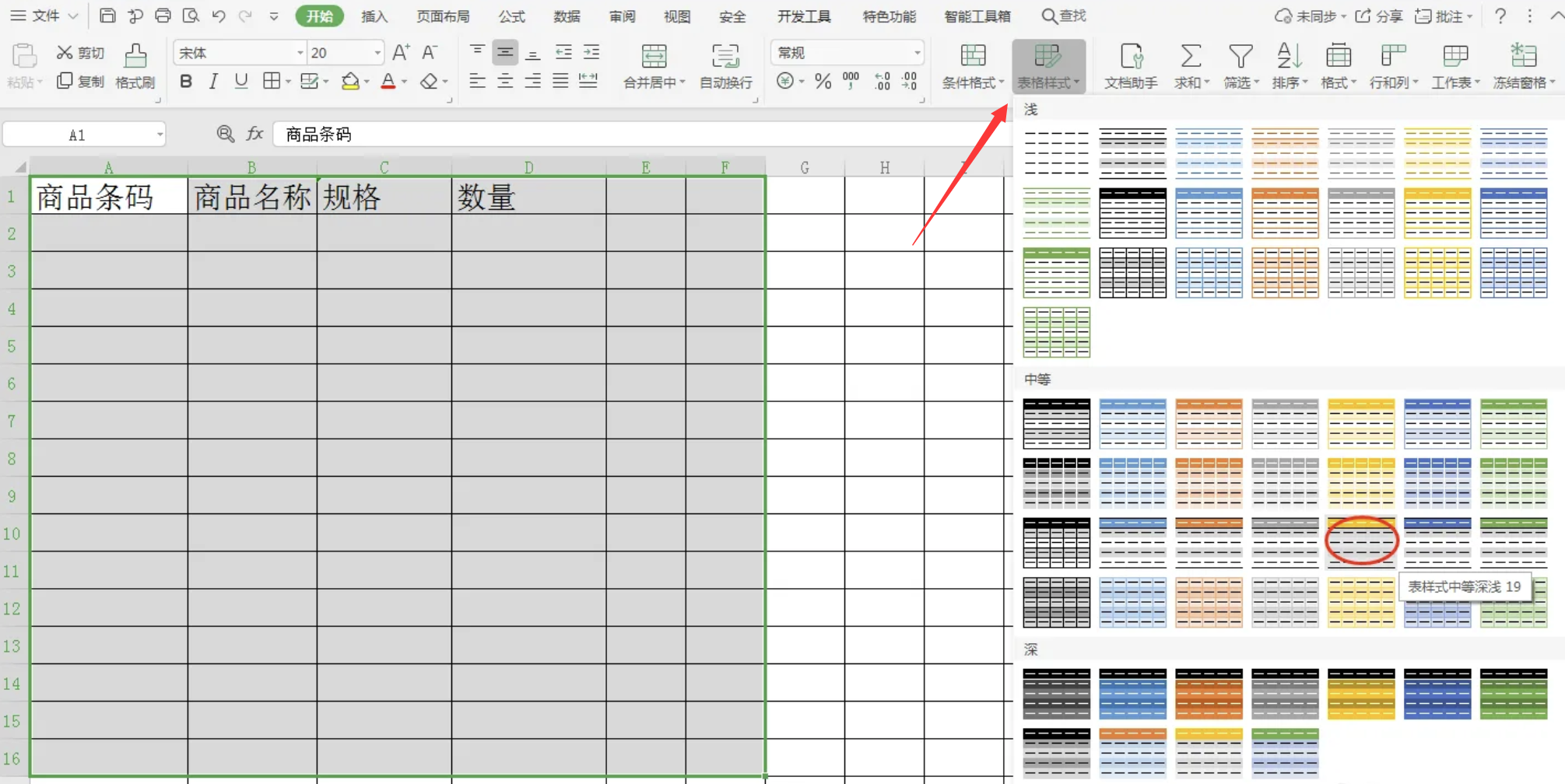Open the number format dropdown showing 常规
The height and width of the screenshot is (784, 1565).
pyautogui.click(x=917, y=53)
